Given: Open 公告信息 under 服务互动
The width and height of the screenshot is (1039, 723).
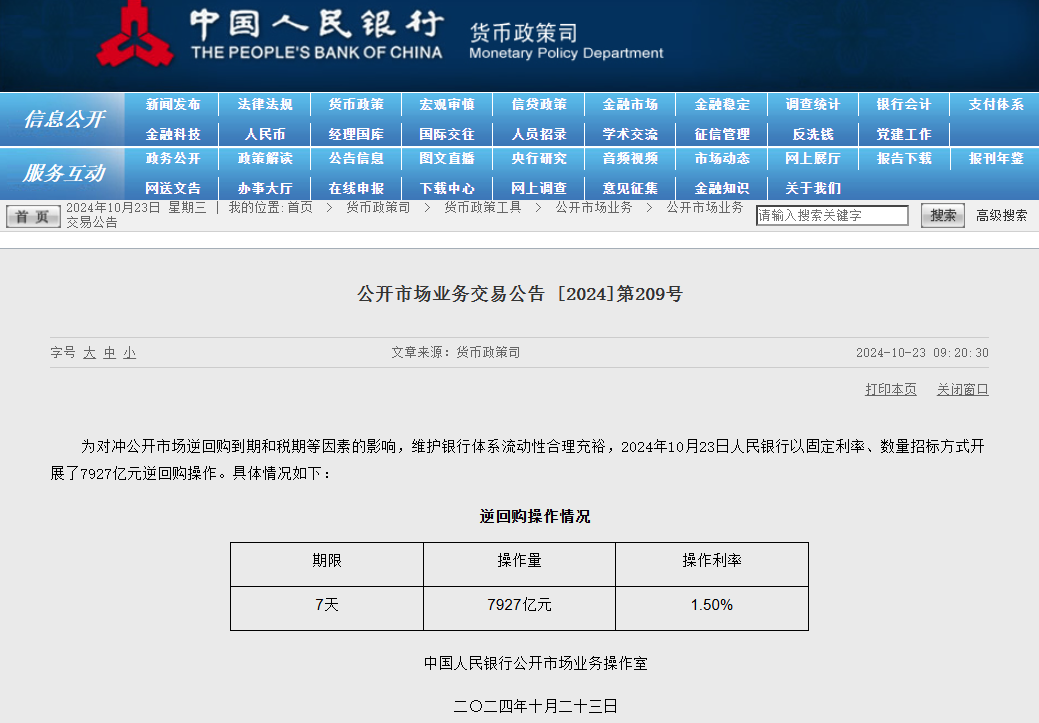Looking at the screenshot, I should [356, 159].
